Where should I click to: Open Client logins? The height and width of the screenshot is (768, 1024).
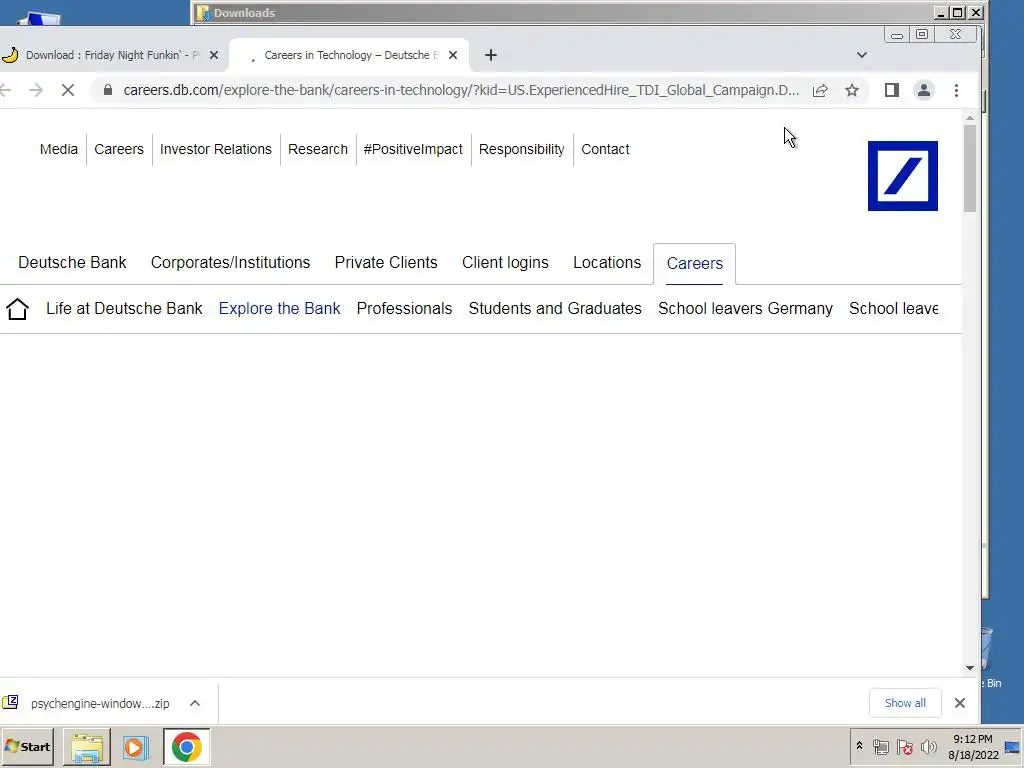(x=505, y=263)
